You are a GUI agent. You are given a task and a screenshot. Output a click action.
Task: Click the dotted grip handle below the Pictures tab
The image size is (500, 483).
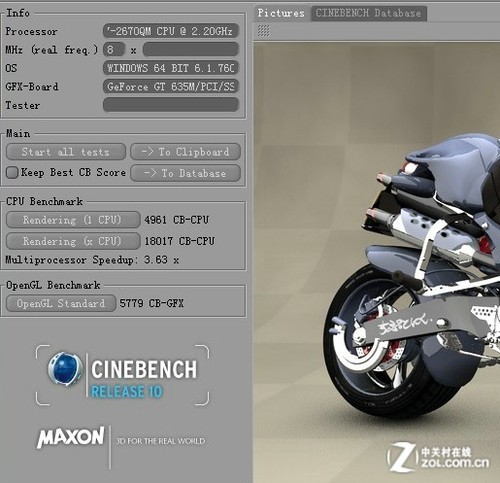[263, 31]
